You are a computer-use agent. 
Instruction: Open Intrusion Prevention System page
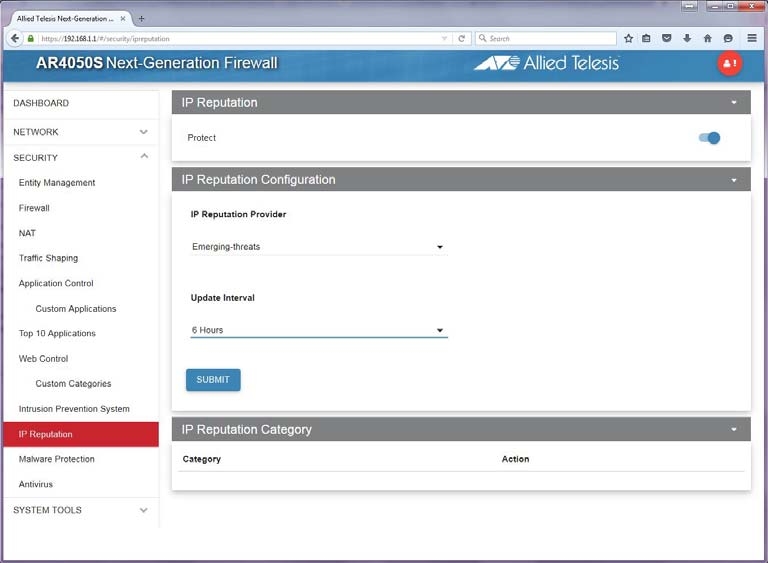(74, 409)
